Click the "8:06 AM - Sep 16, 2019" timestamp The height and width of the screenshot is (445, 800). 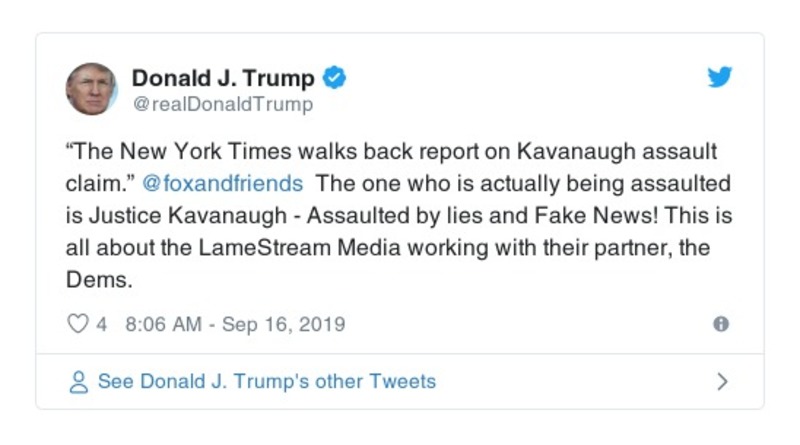pos(234,324)
